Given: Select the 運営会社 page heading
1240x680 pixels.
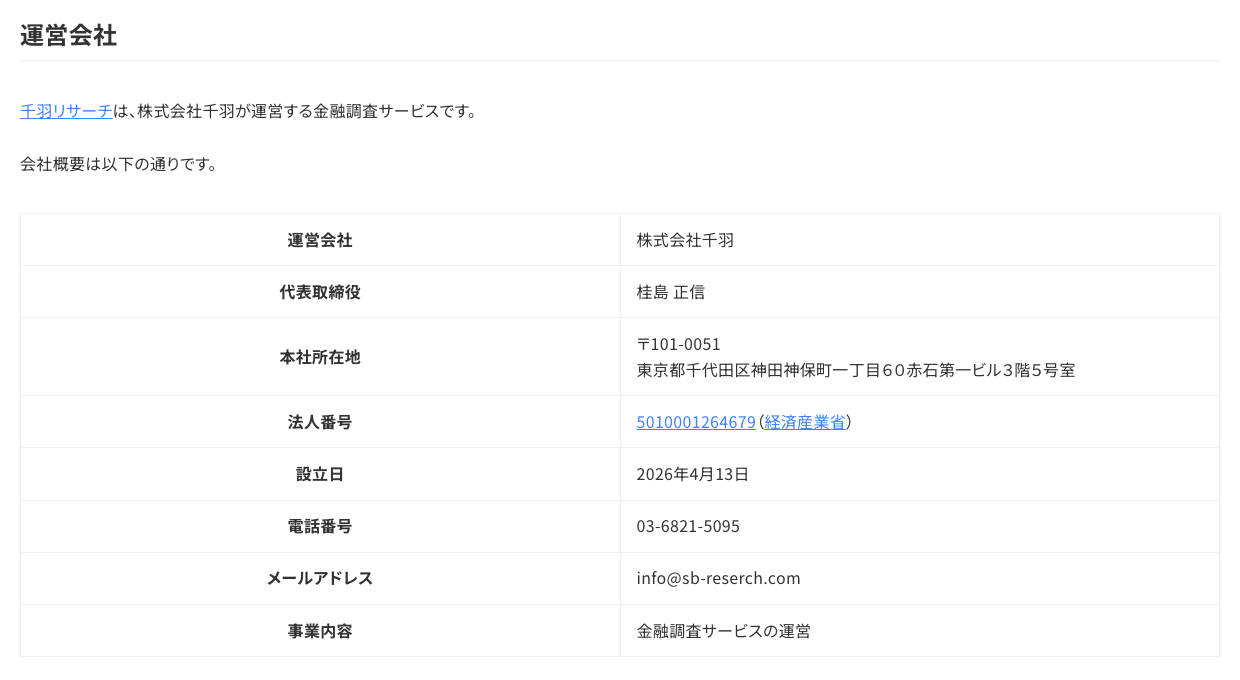Looking at the screenshot, I should point(68,36).
